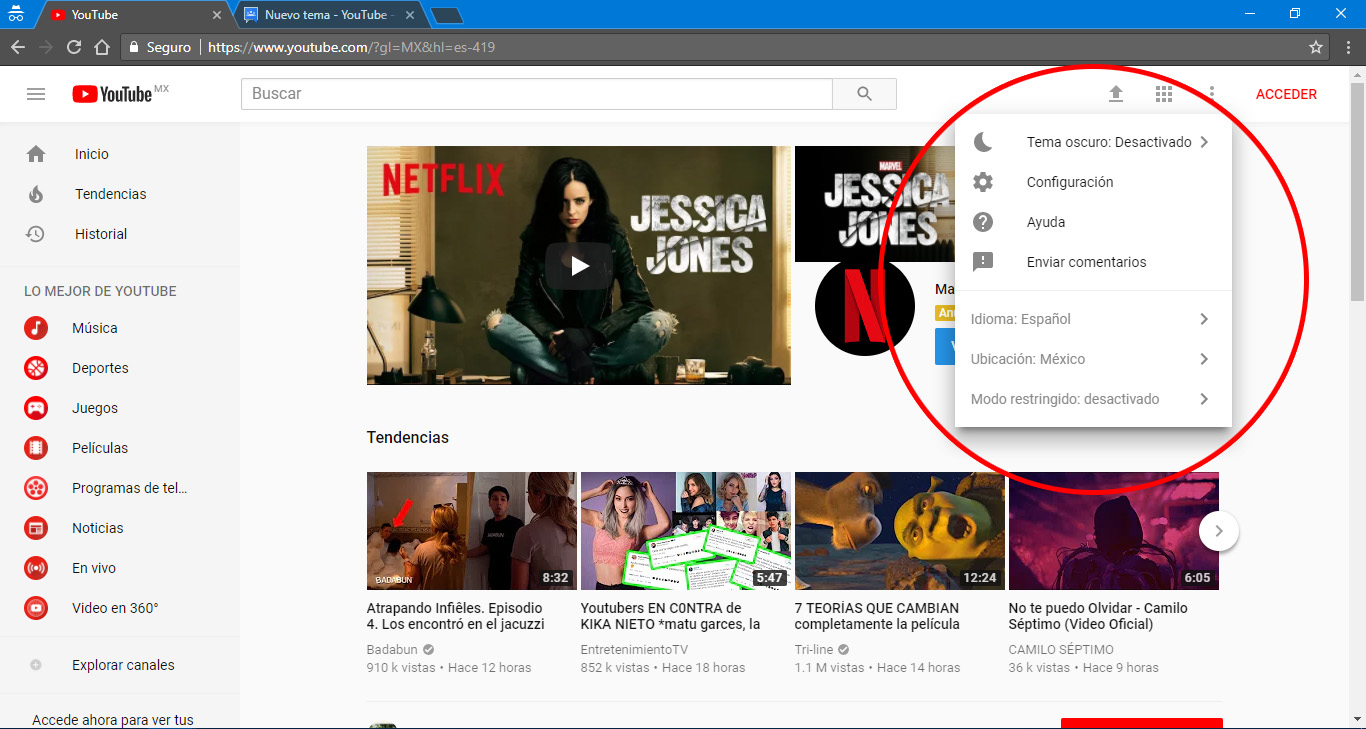The width and height of the screenshot is (1366, 729).
Task: Play the Jessica Jones Netflix video
Action: click(x=579, y=266)
